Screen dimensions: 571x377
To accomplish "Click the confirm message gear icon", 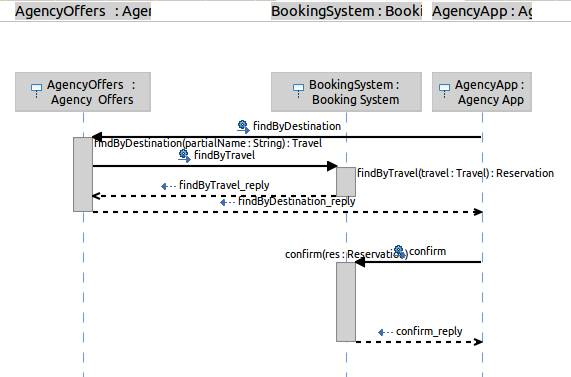I will pyautogui.click(x=400, y=252).
